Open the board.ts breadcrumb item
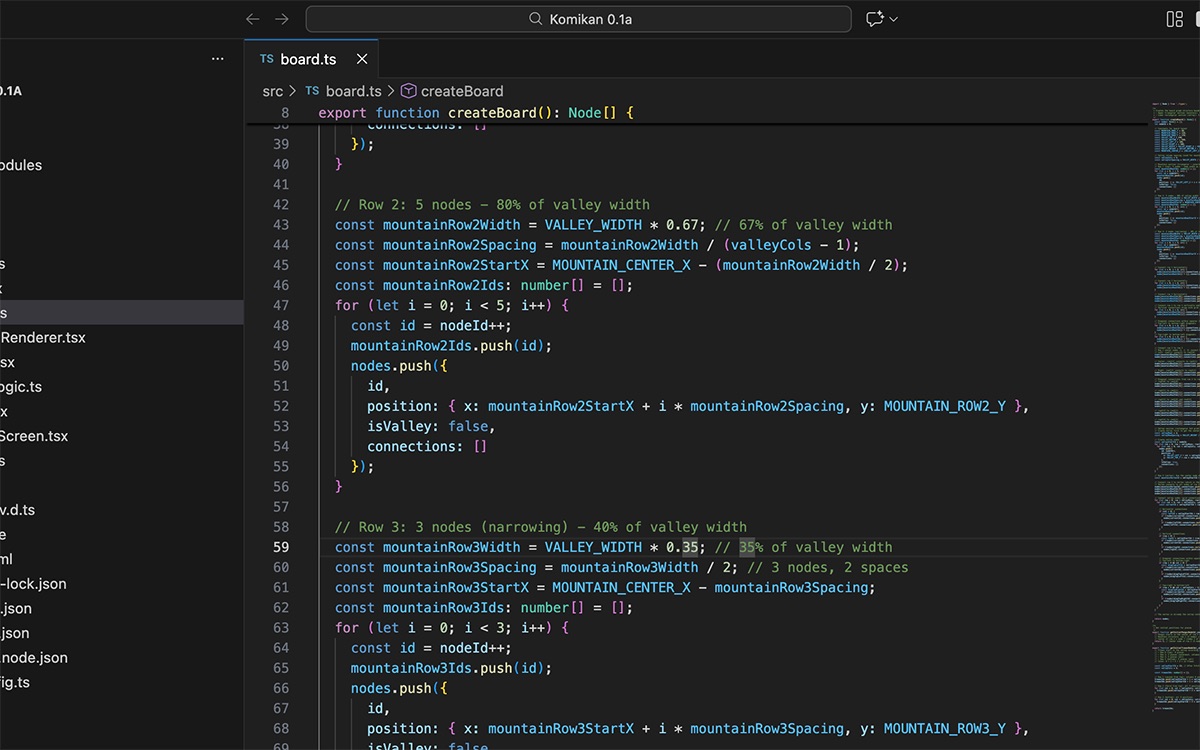Screen dimensions: 1200x750 point(353,91)
